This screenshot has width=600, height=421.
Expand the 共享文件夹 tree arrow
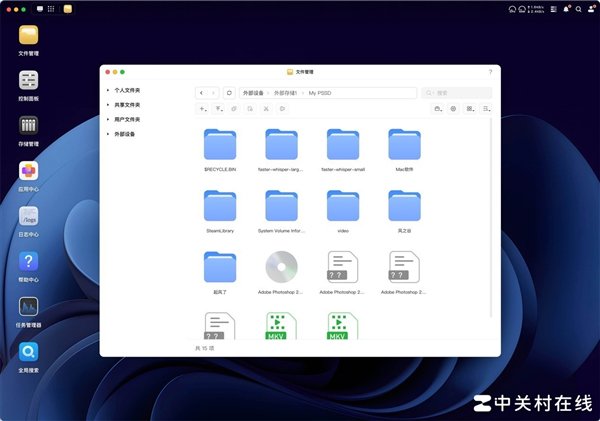pos(108,105)
